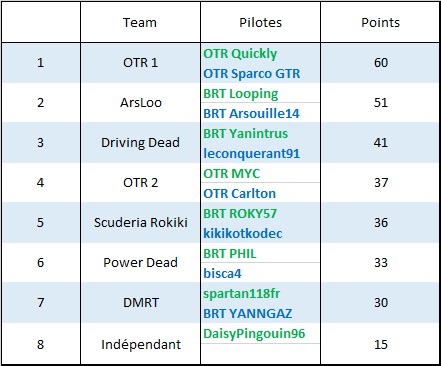Select the OTR Sparco GTR pilot name
Viewport: 441px width, 366px height.
[252, 74]
